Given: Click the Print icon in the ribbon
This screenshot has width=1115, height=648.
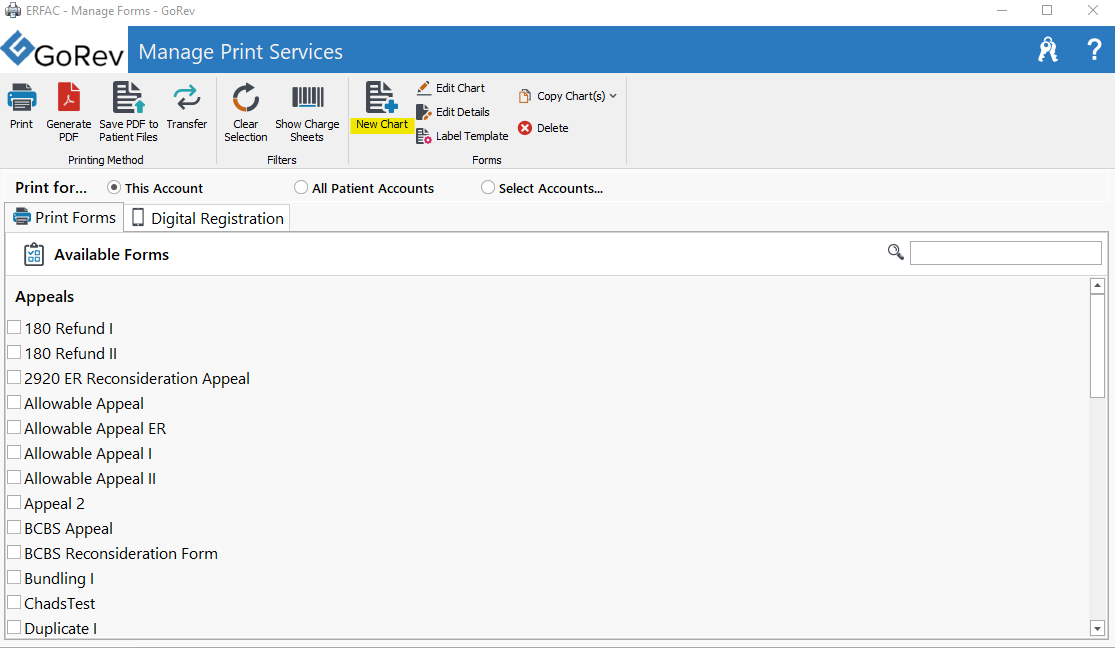Looking at the screenshot, I should tap(21, 97).
